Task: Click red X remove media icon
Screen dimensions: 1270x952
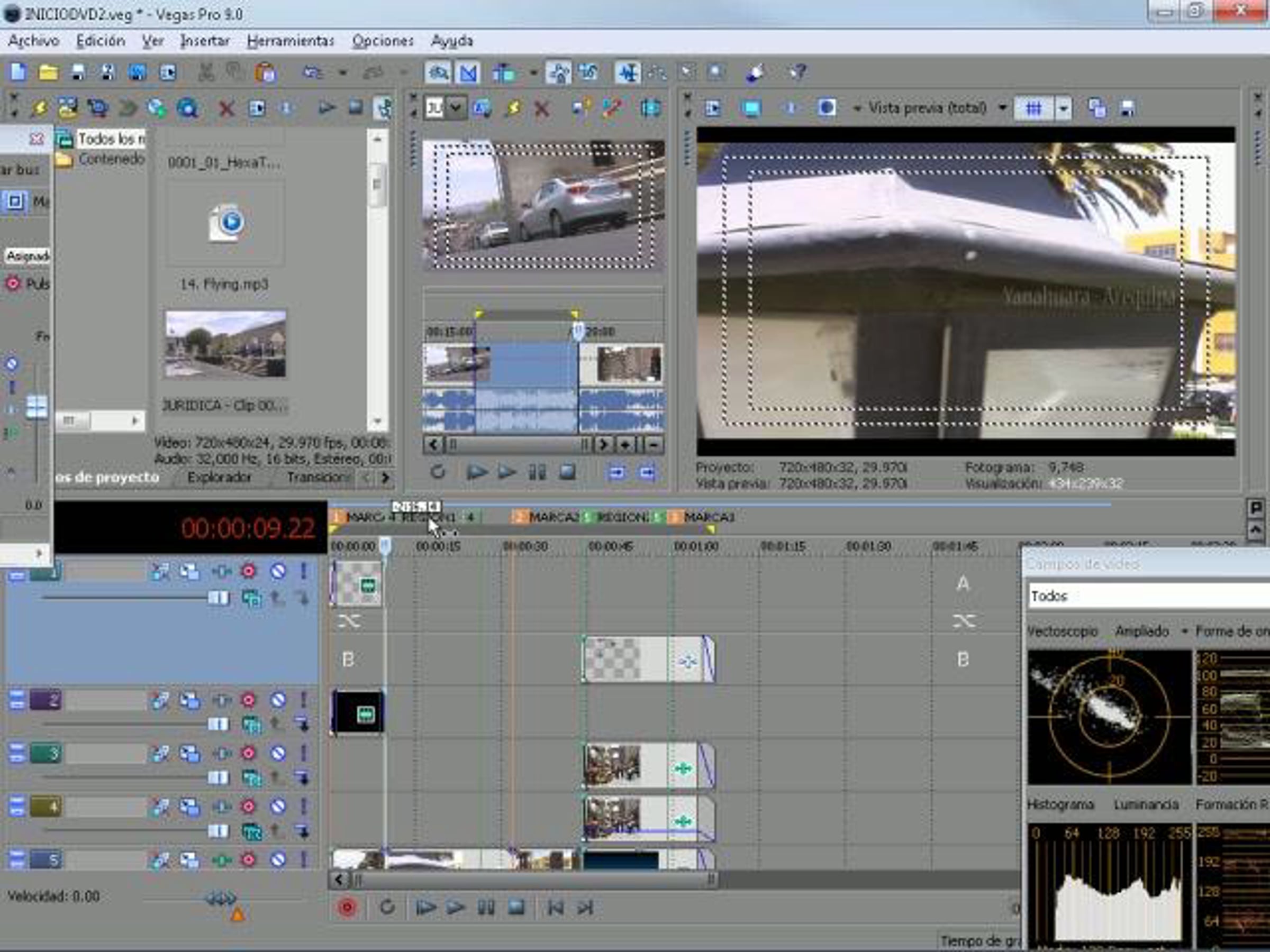Action: pos(227,108)
